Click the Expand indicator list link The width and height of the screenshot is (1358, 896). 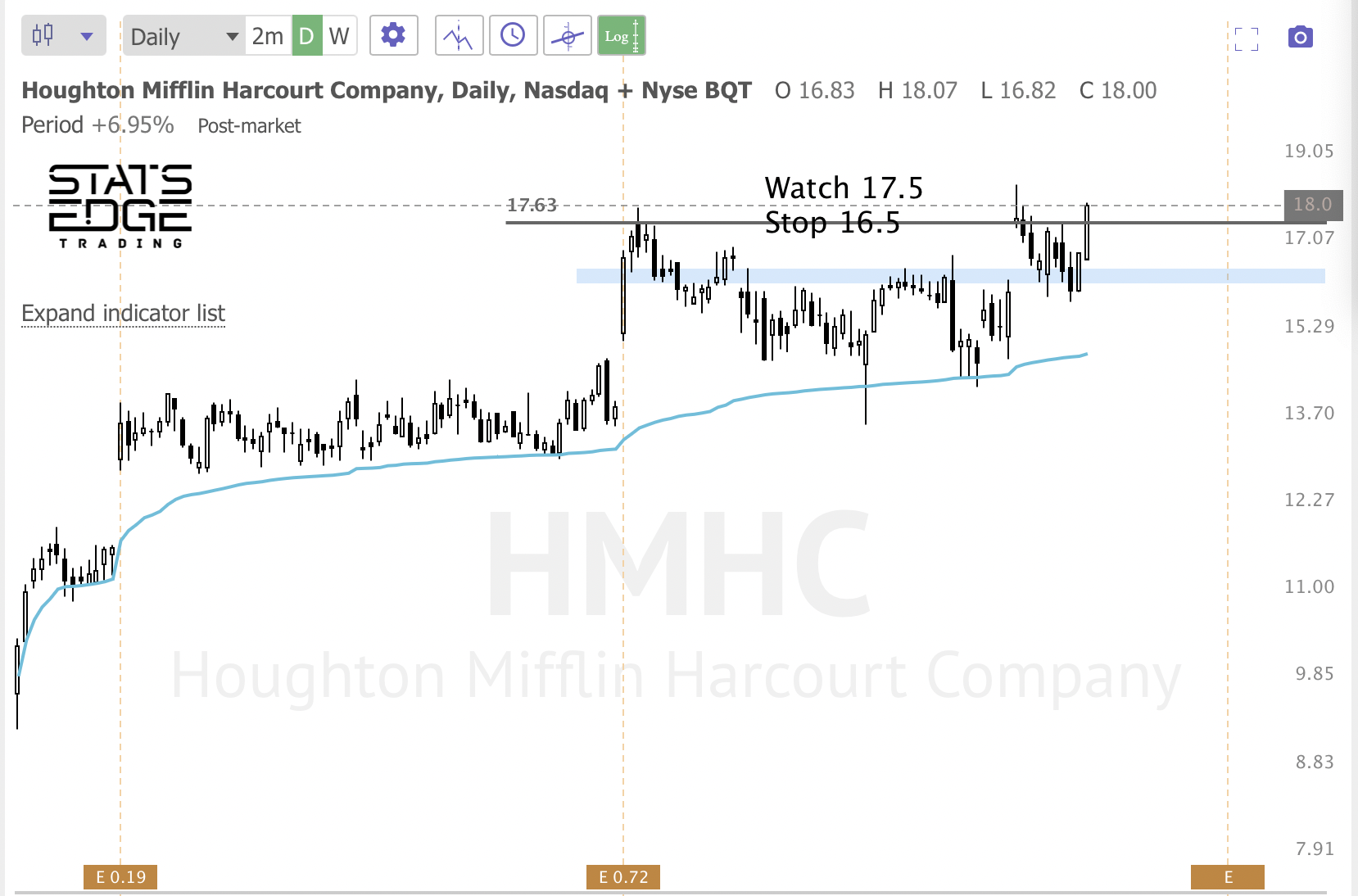click(x=123, y=314)
